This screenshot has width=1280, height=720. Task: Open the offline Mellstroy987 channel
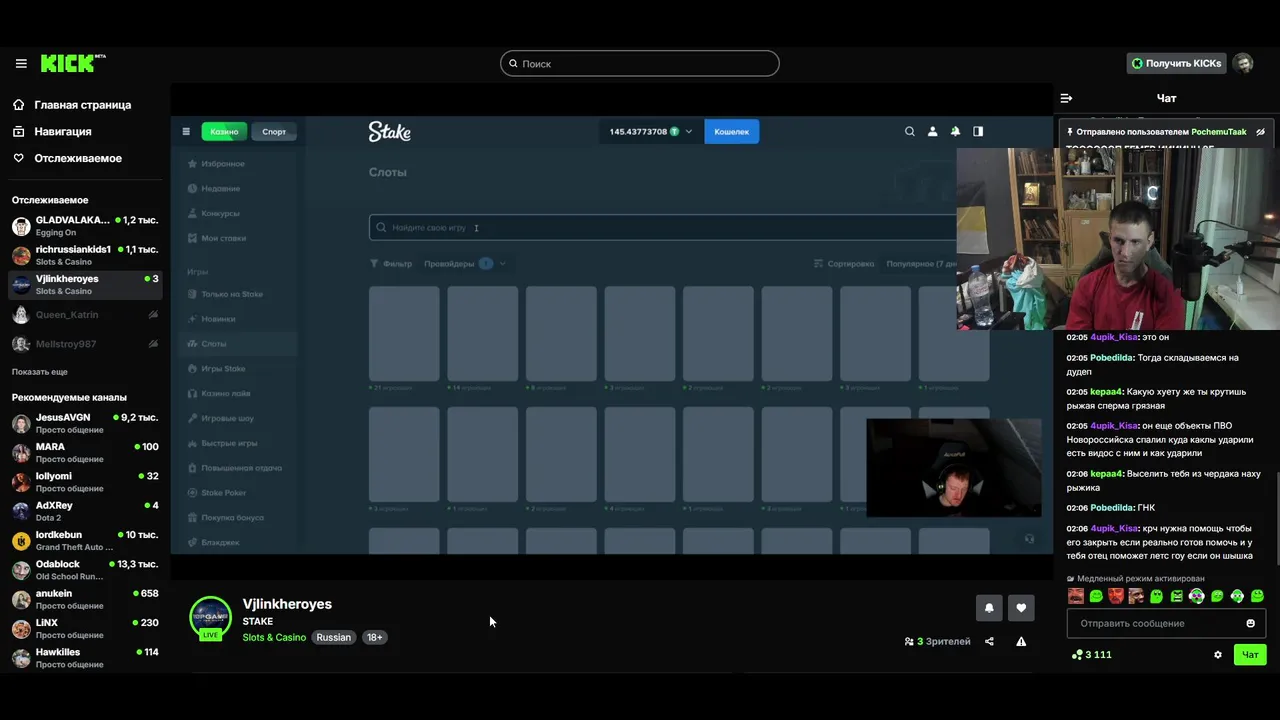tap(85, 344)
